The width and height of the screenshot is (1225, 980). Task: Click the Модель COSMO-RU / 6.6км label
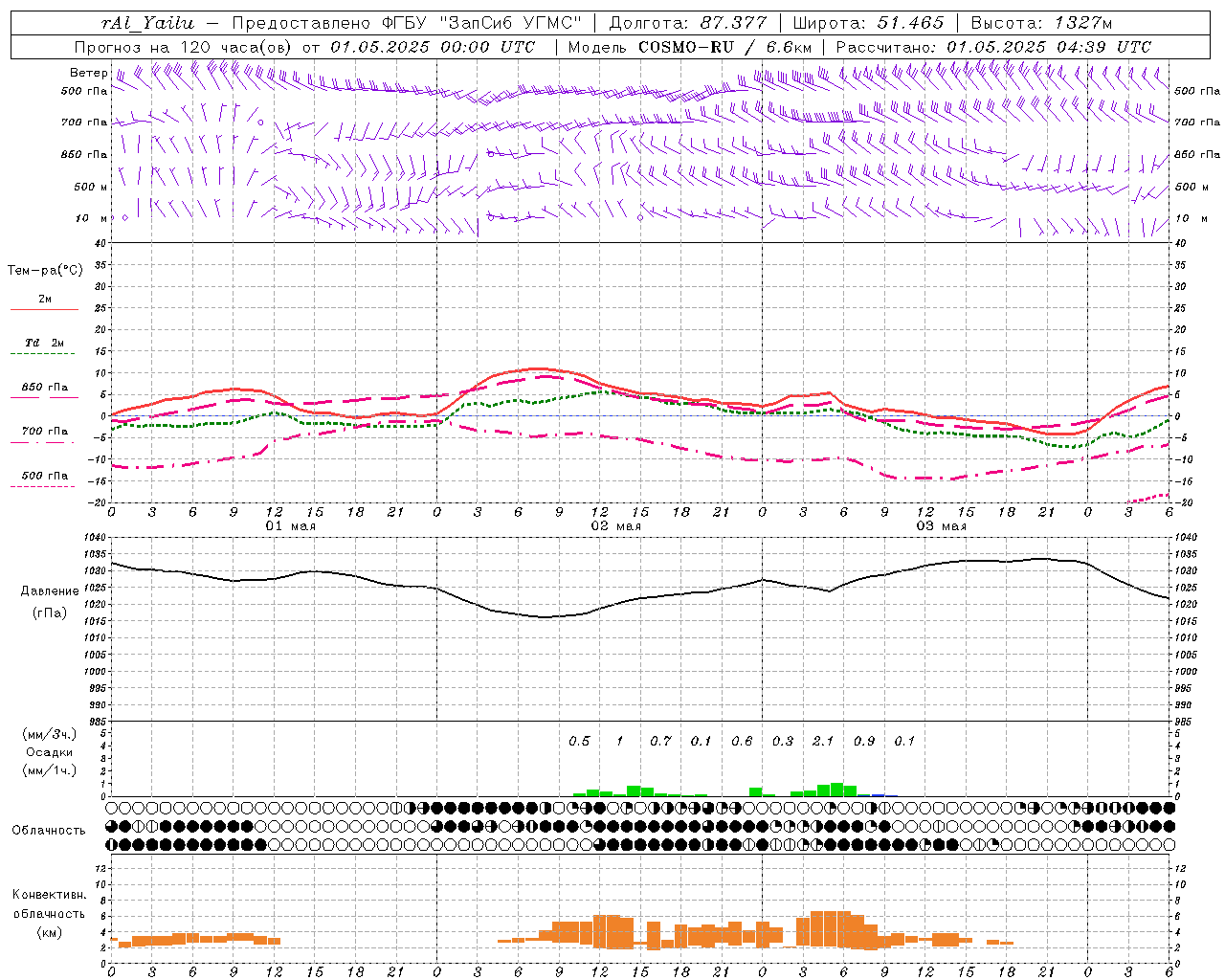tap(689, 47)
